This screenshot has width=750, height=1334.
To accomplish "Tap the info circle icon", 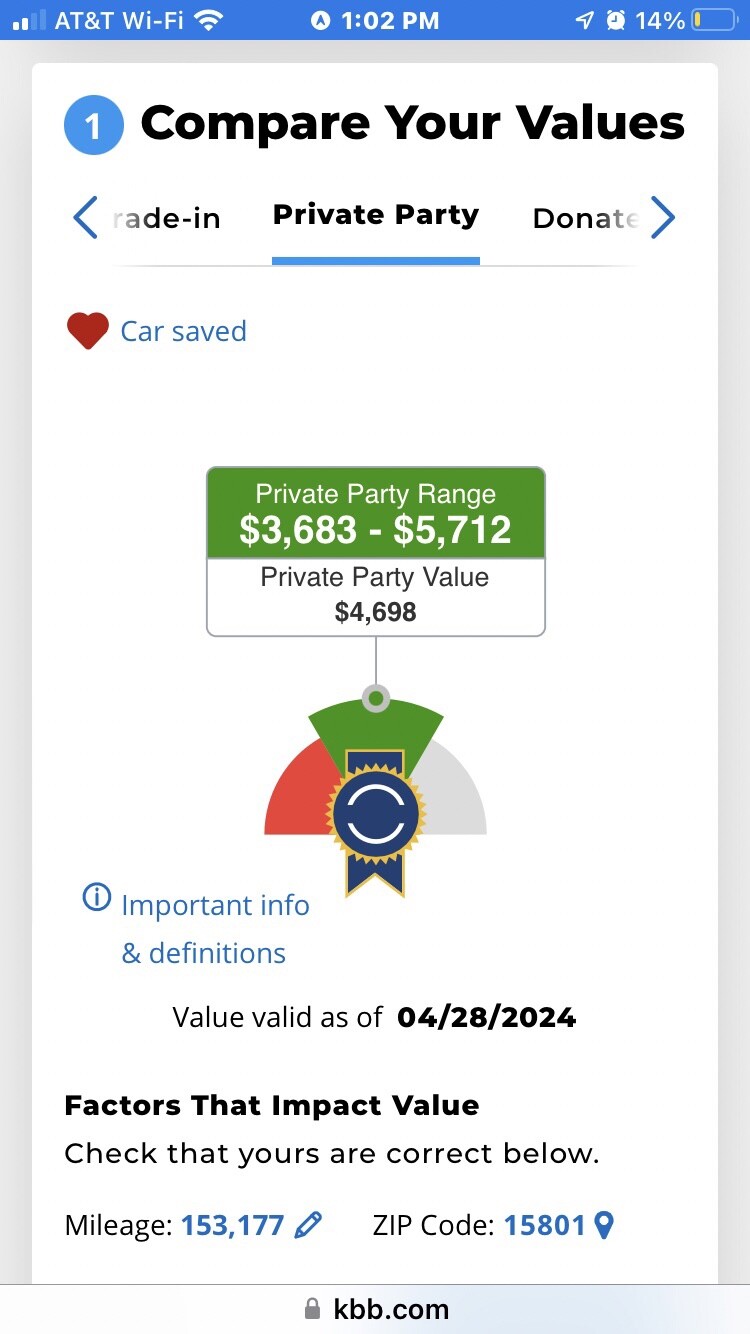I will click(x=96, y=898).
